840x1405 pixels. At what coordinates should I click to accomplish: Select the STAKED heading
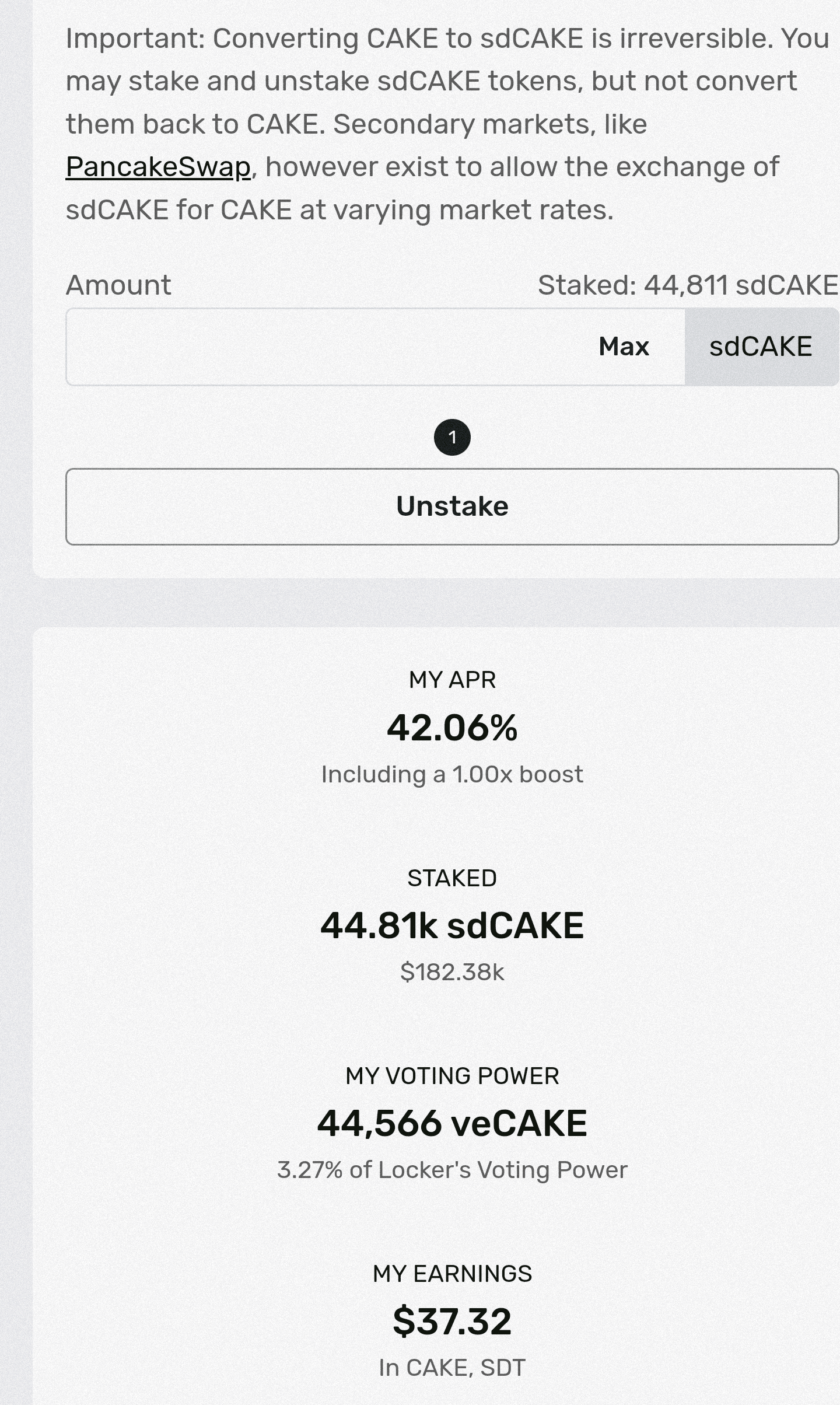[452, 878]
